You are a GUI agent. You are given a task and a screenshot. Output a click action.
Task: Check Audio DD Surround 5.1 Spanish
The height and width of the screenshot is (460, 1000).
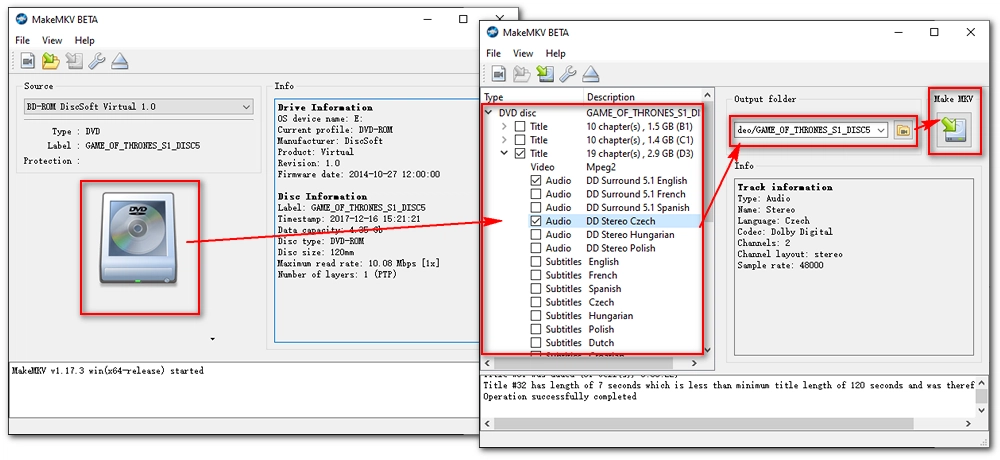coord(536,207)
